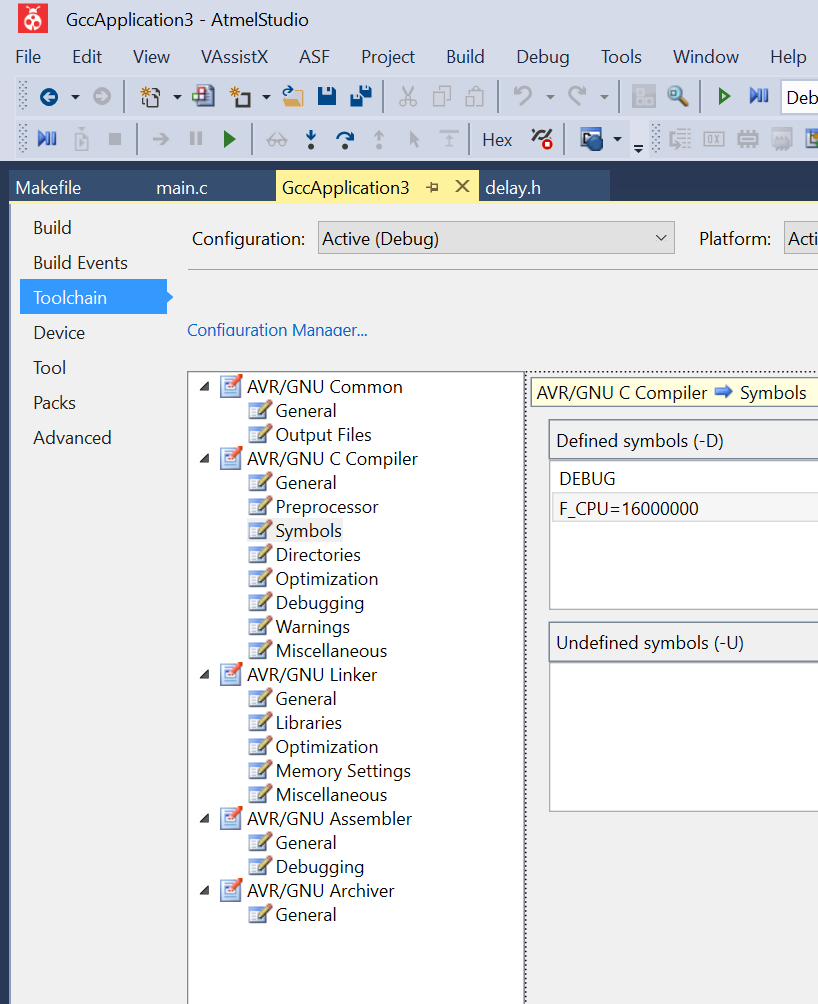Viewport: 818px width, 1004px height.
Task: Switch to the delay.h tab
Action: point(513,188)
